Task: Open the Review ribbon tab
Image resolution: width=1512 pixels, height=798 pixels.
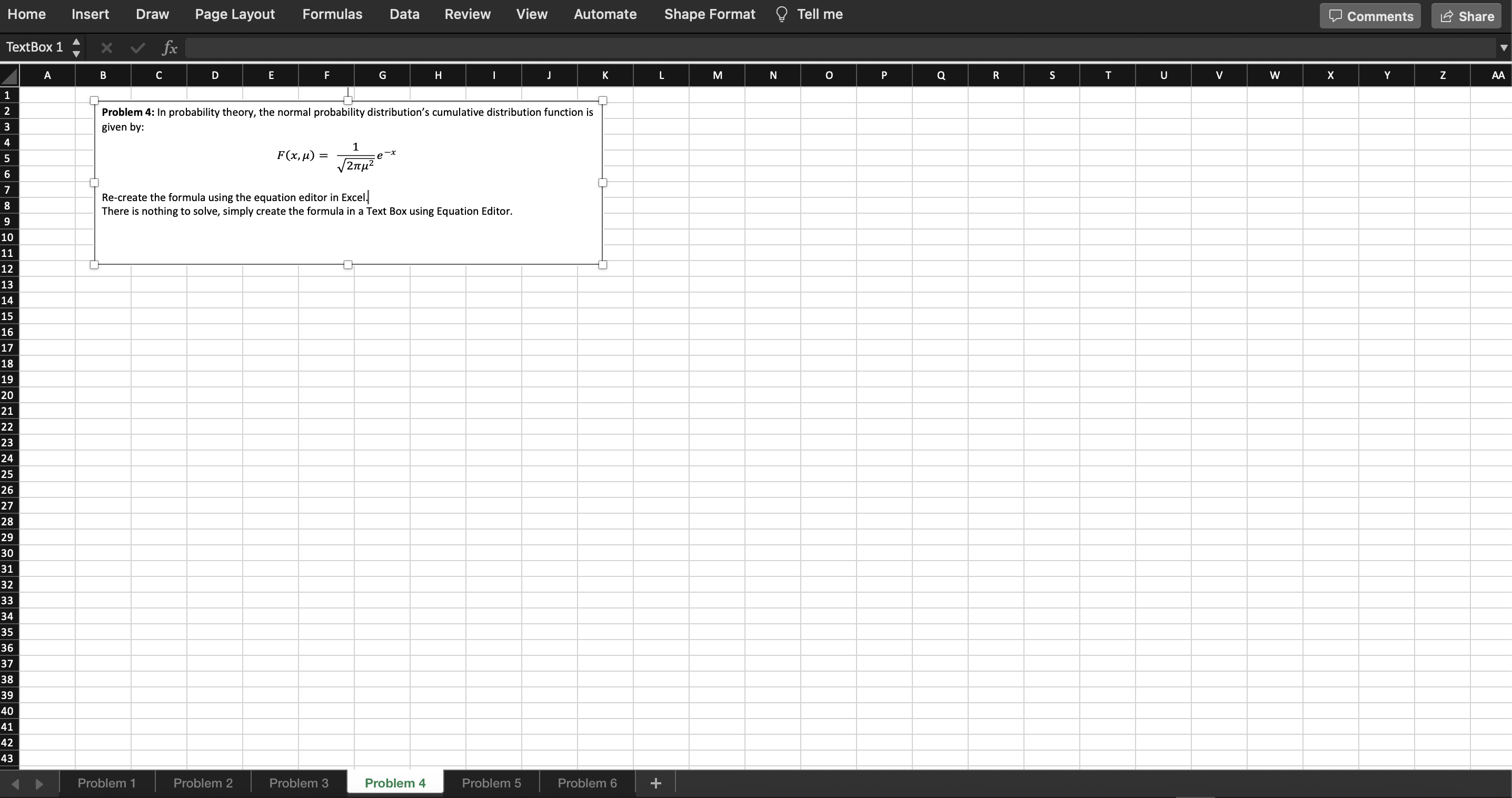Action: (467, 14)
